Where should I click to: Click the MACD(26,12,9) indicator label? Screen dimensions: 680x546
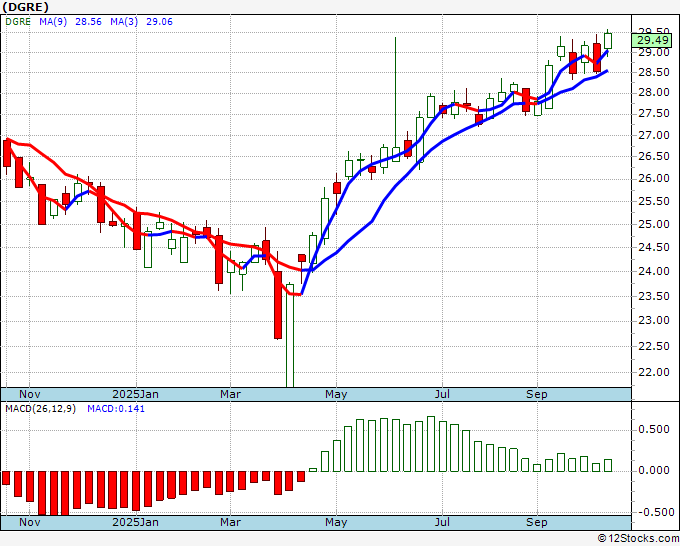[x=40, y=409]
